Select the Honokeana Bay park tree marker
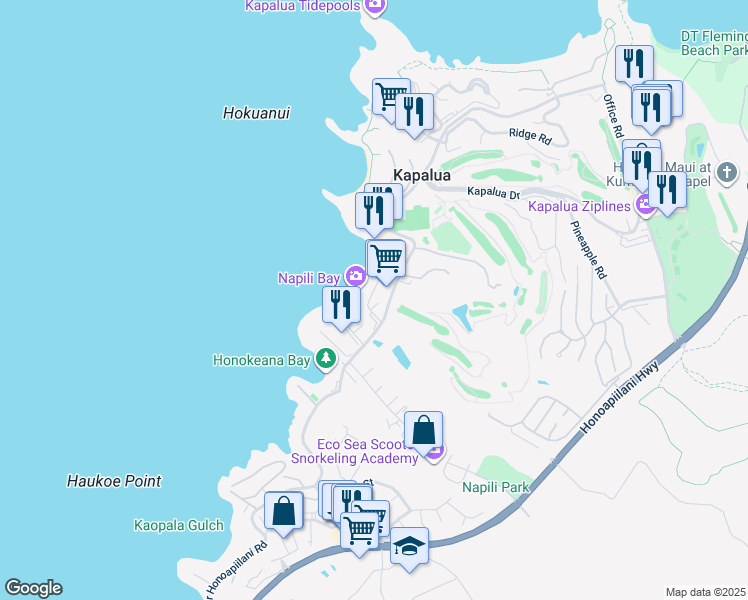The width and height of the screenshot is (748, 600). [326, 358]
